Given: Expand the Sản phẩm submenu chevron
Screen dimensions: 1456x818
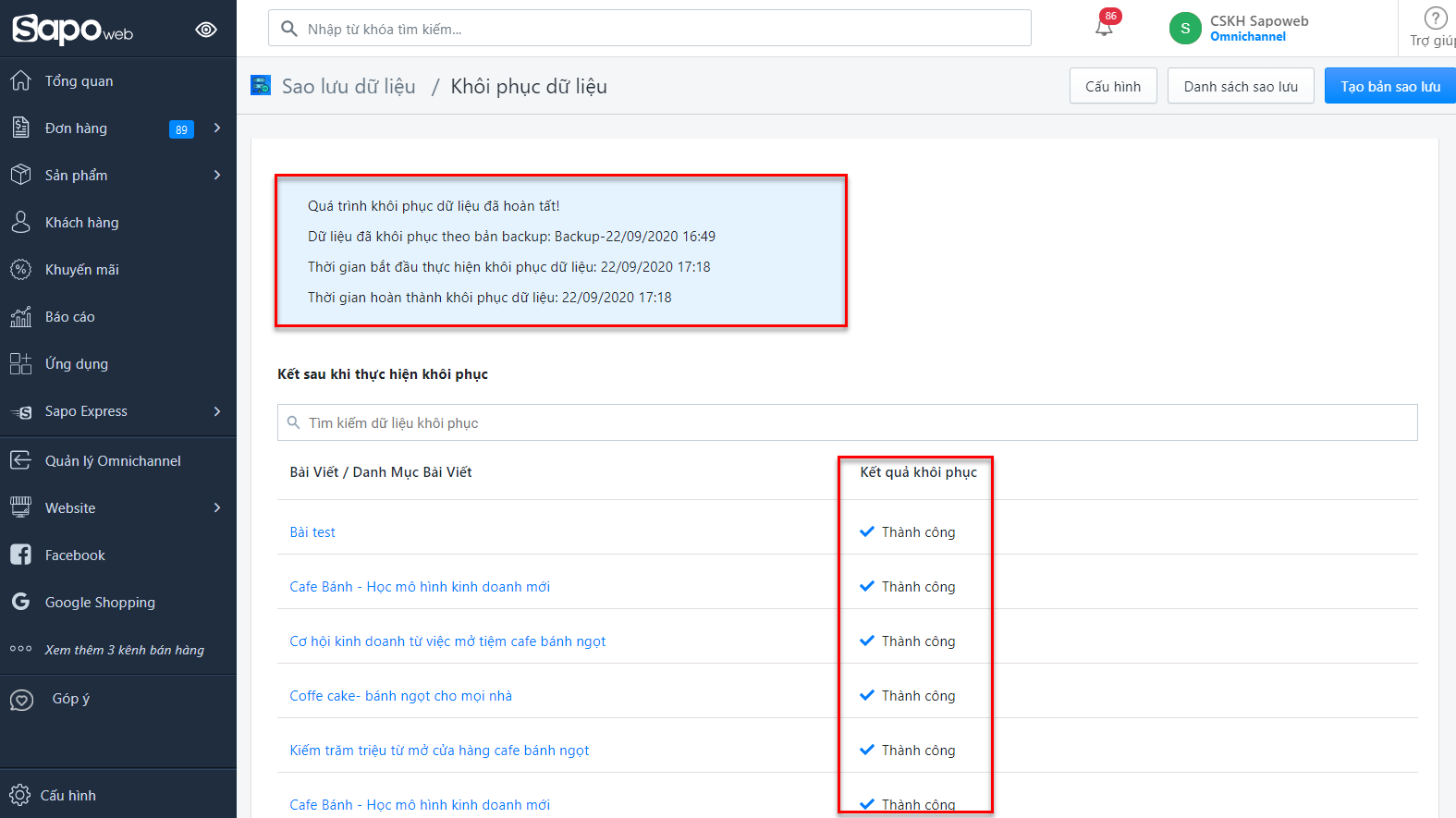Looking at the screenshot, I should click(217, 175).
